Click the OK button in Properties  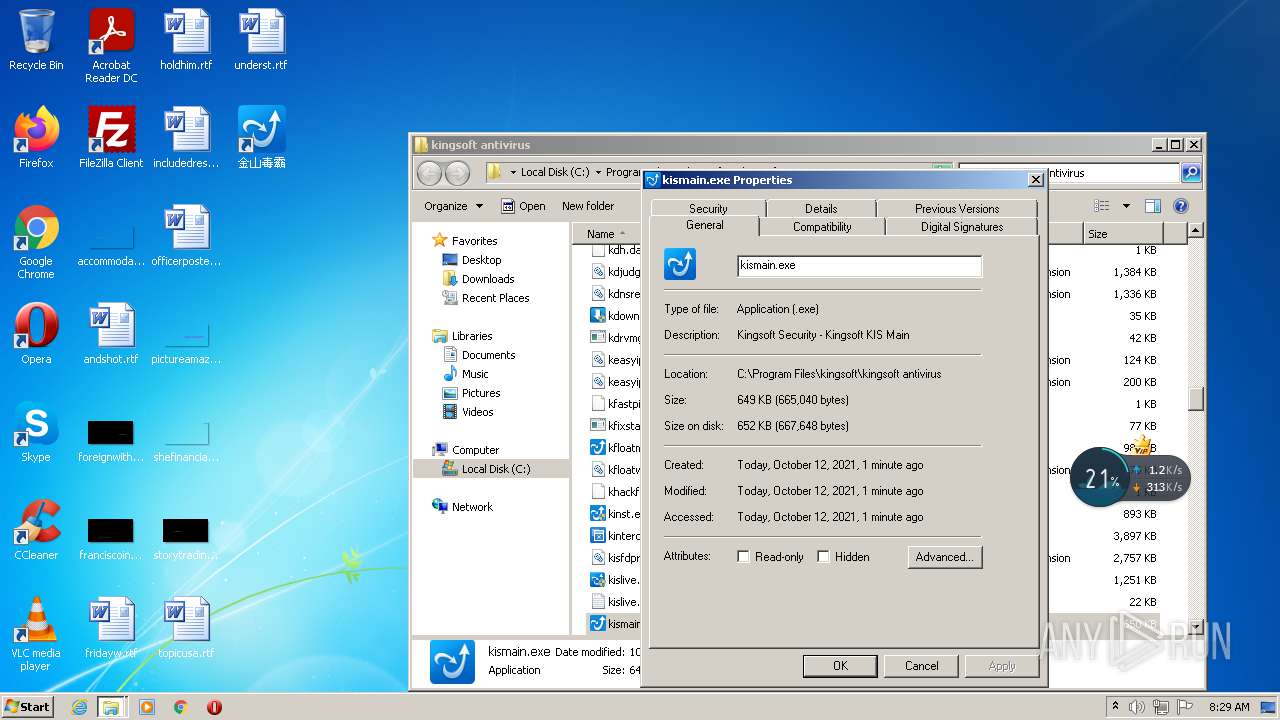pyautogui.click(x=840, y=666)
